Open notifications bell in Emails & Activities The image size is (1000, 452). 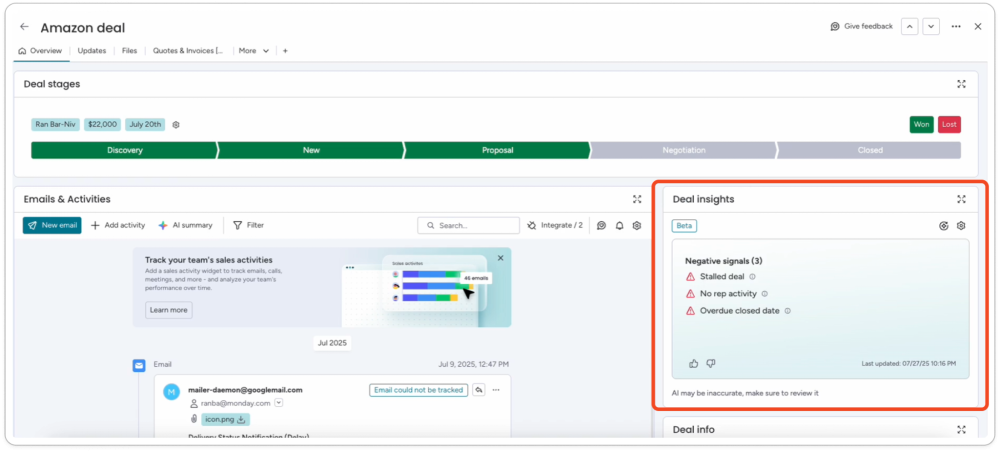(619, 226)
